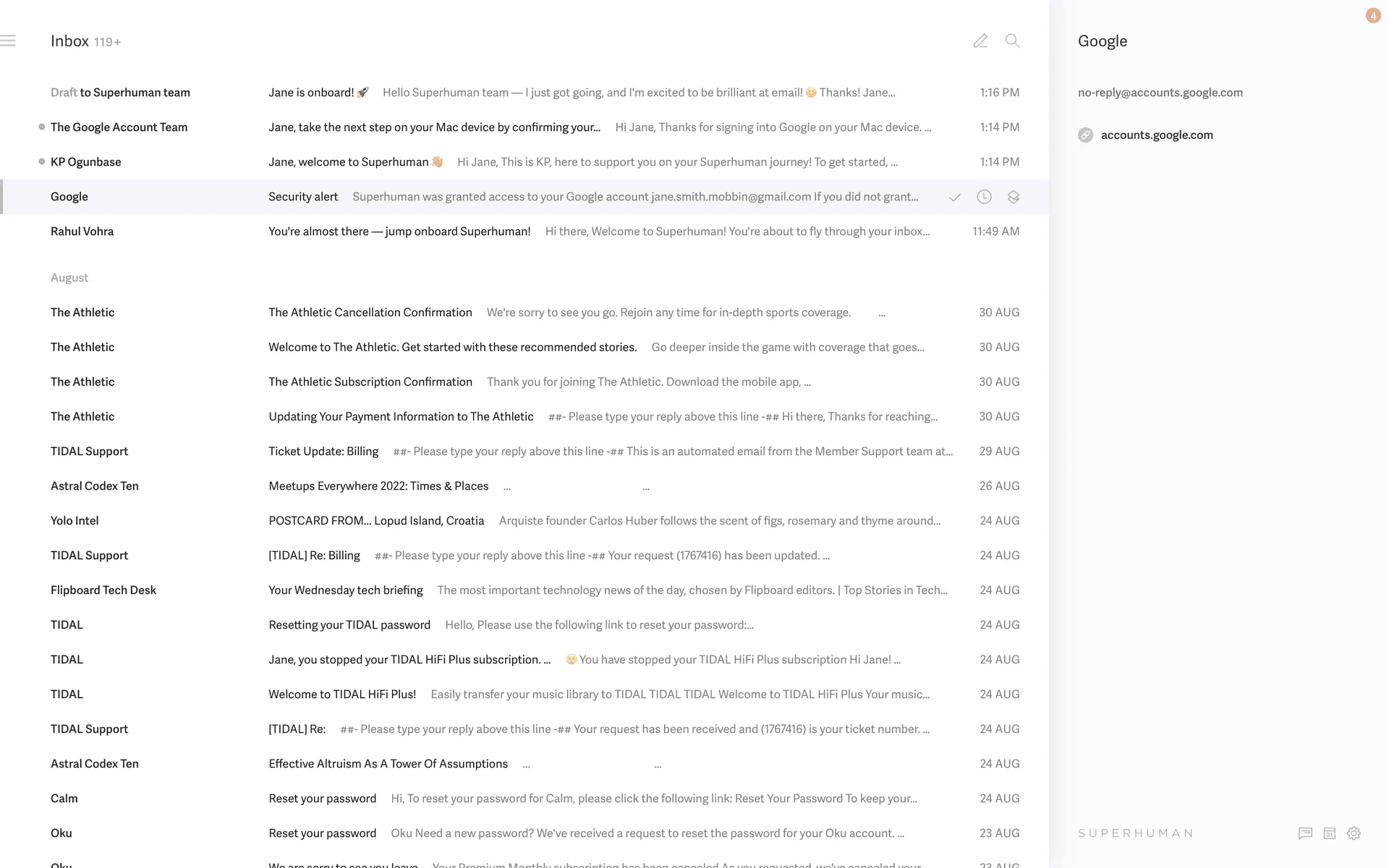Open draft to Superhuman team
This screenshot has width=1389, height=868.
pos(120,93)
